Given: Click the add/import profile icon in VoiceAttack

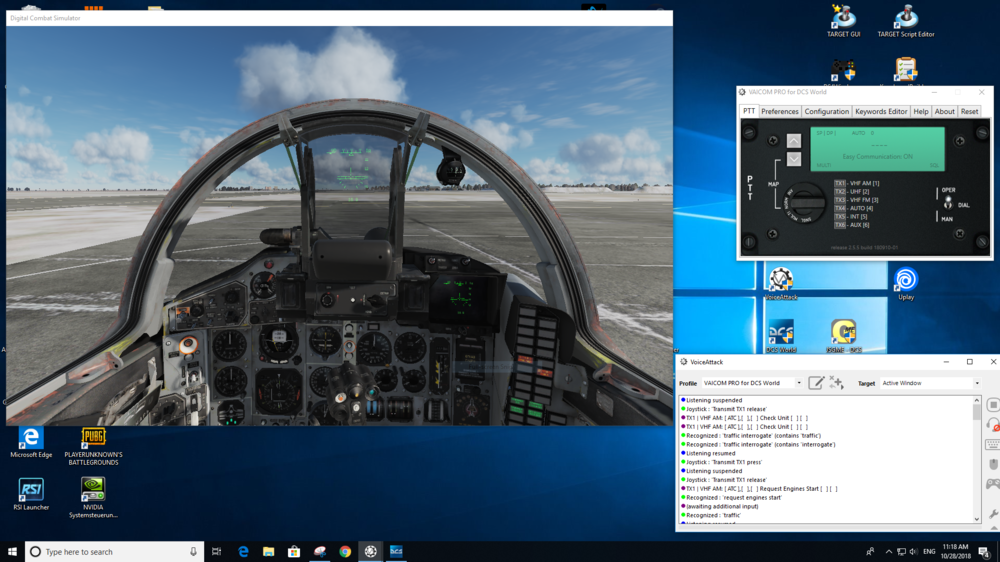Looking at the screenshot, I should 836,383.
